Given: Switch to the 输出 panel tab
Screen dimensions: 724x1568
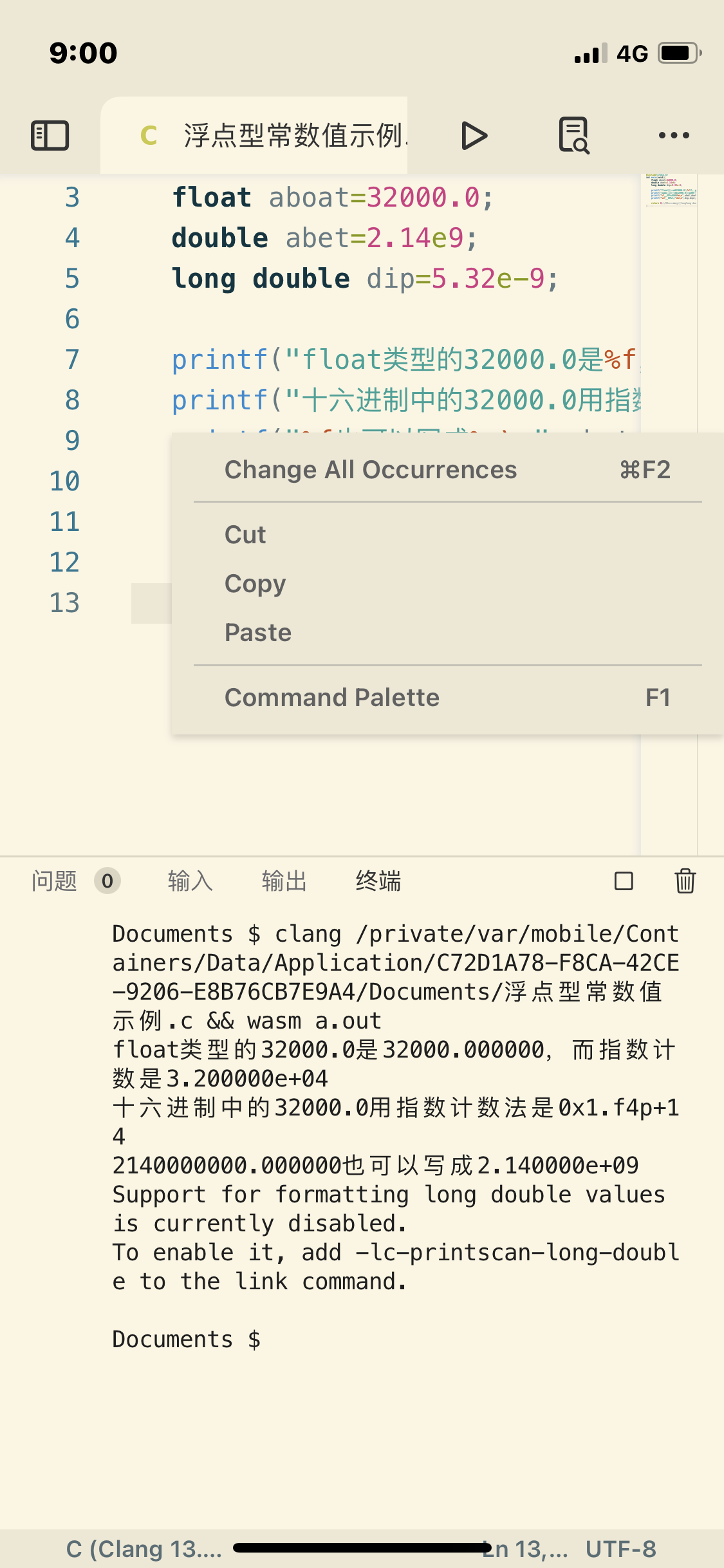Looking at the screenshot, I should tap(283, 882).
